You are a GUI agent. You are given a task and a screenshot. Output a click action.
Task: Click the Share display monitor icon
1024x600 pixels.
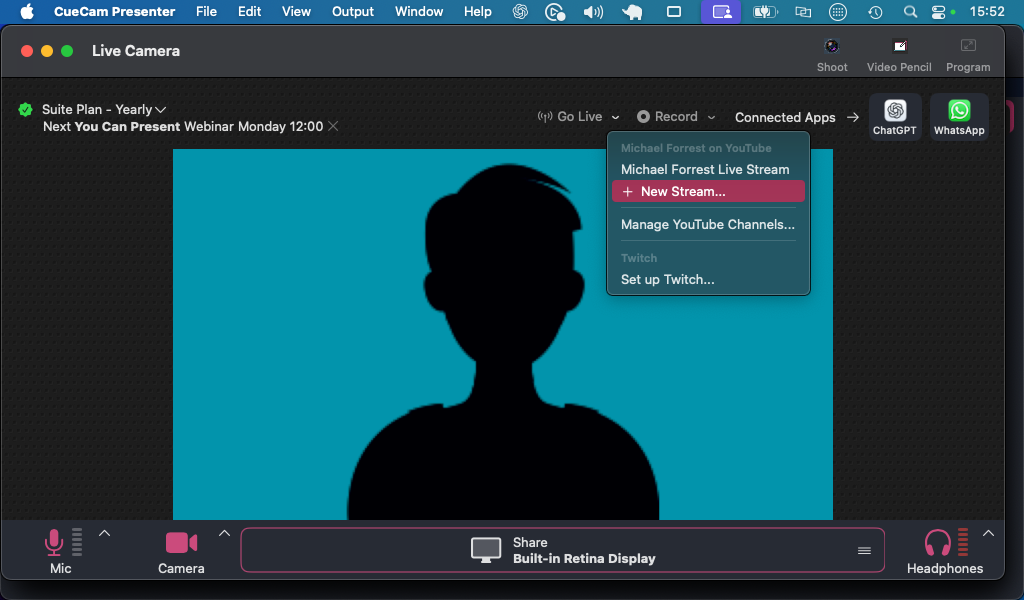point(486,550)
